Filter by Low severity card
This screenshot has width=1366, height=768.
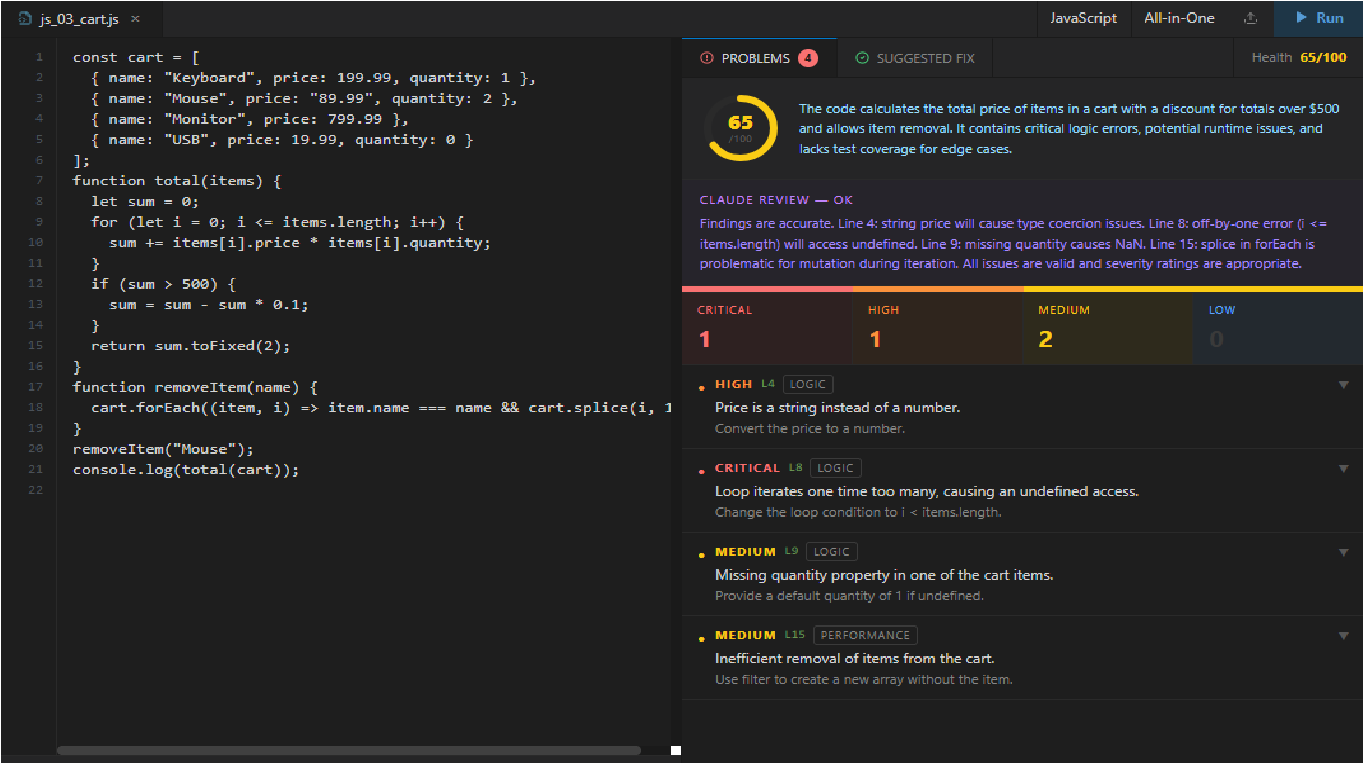click(1278, 327)
